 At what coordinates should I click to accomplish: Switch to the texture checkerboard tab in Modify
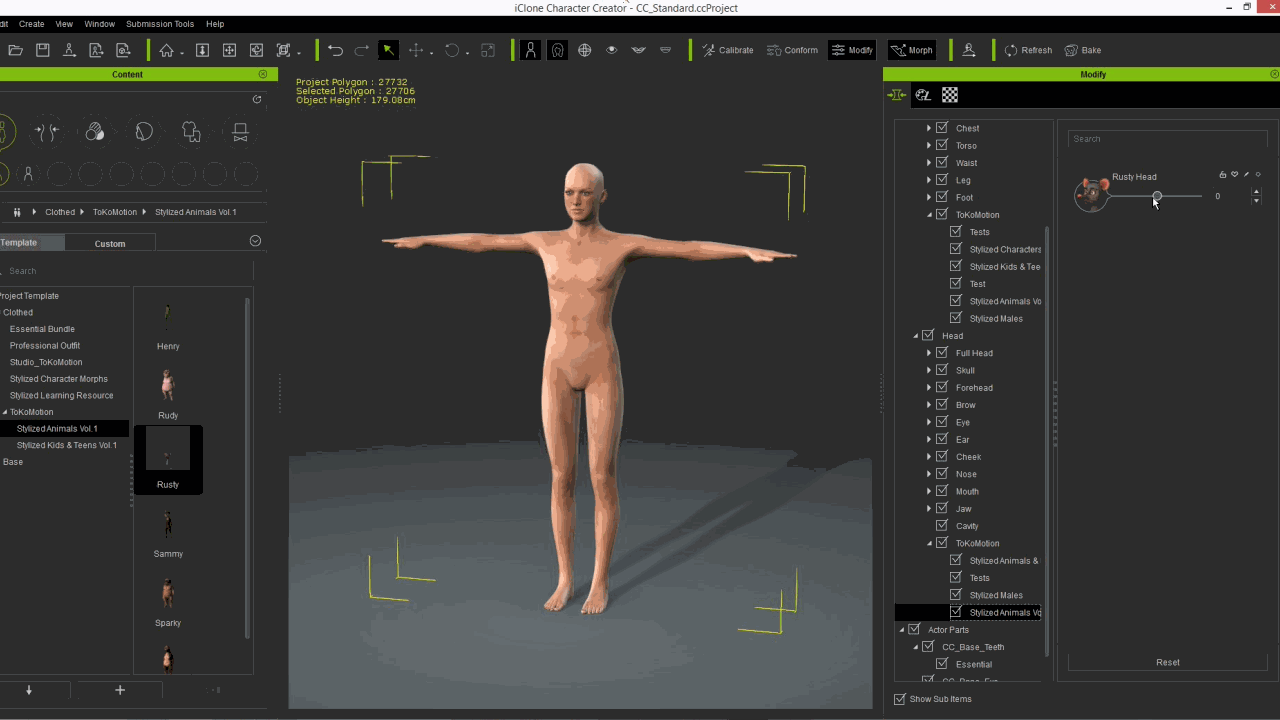(x=950, y=95)
